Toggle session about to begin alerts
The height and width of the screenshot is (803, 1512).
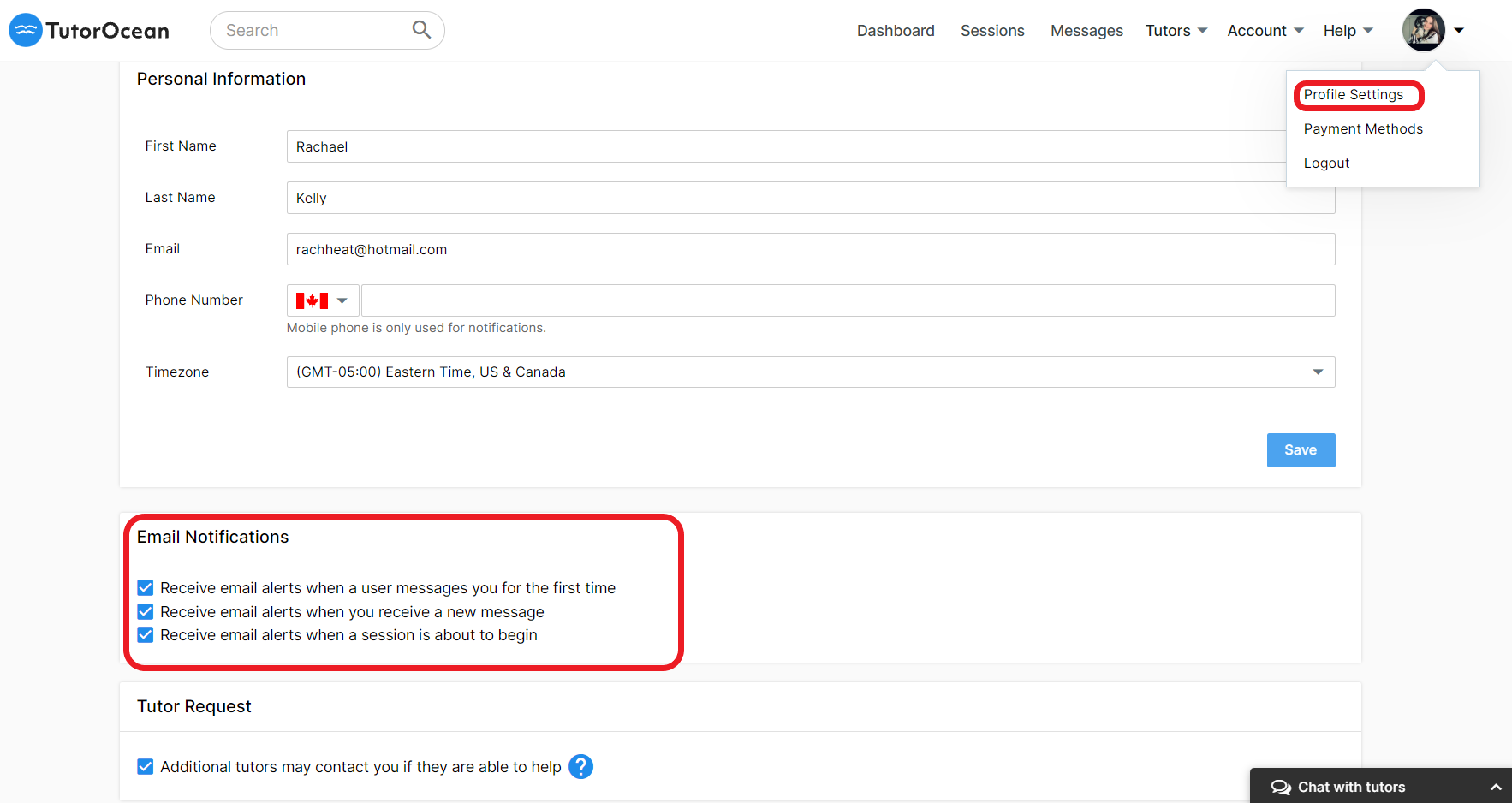(x=146, y=635)
